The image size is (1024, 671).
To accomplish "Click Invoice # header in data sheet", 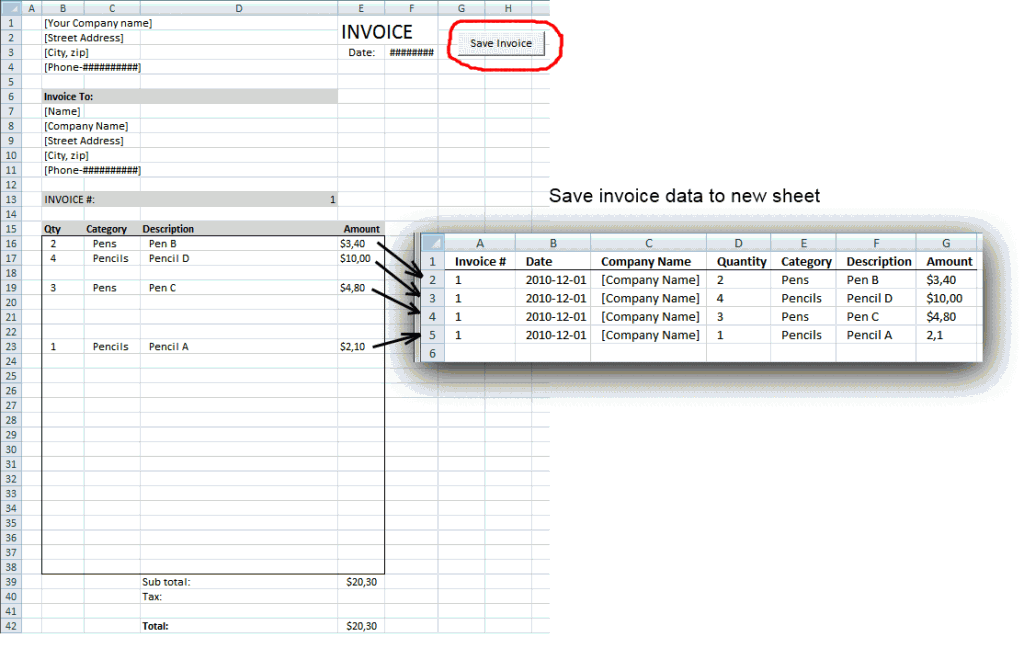I will click(480, 262).
